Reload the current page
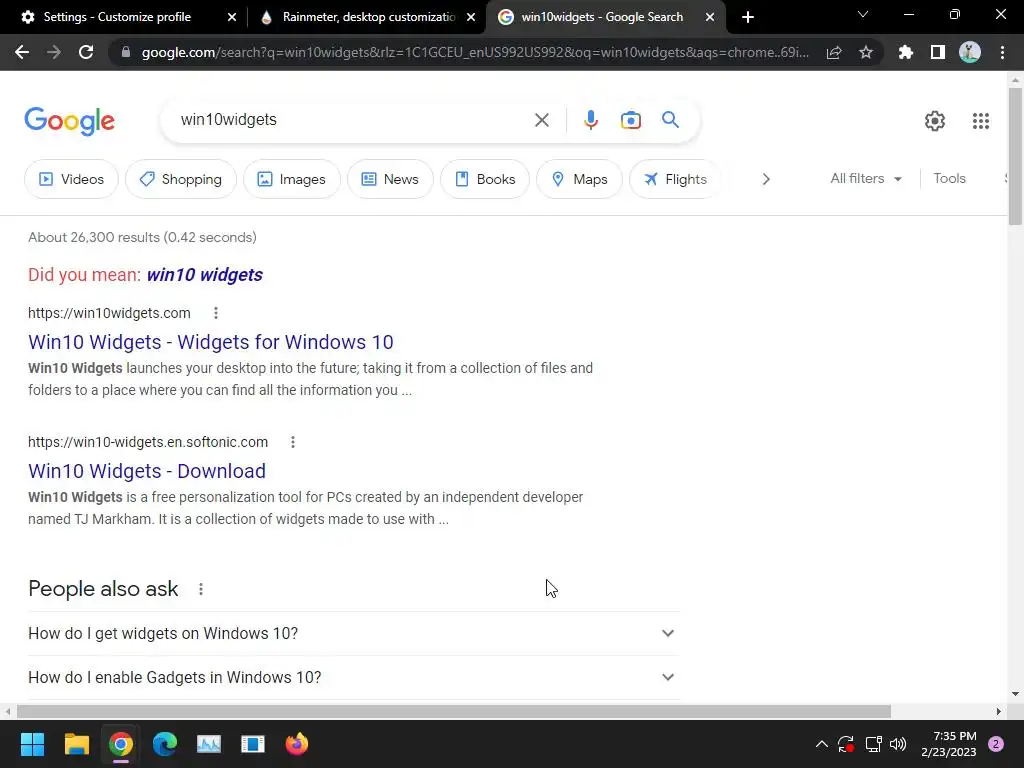This screenshot has width=1024, height=768. (x=86, y=52)
